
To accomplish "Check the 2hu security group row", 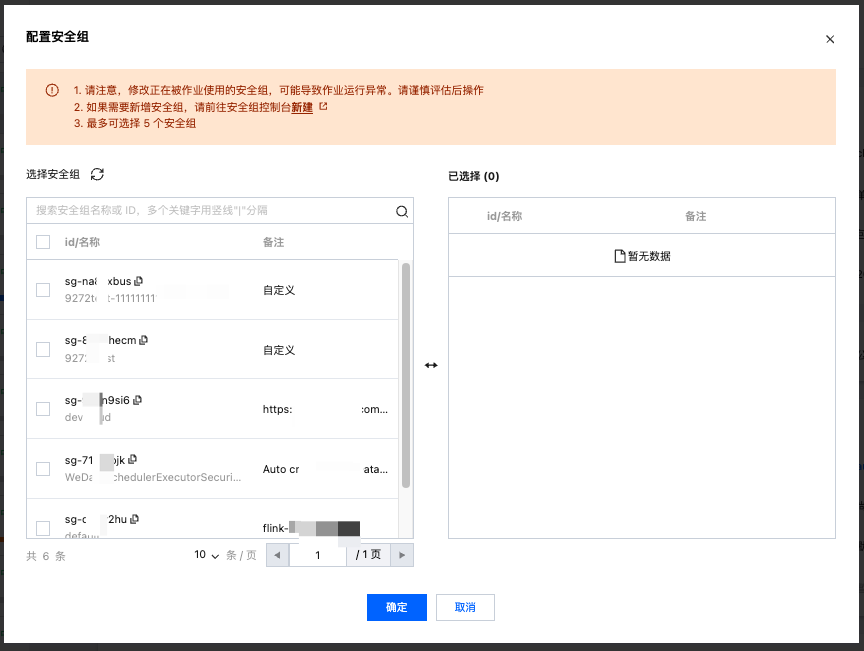I will [x=43, y=528].
